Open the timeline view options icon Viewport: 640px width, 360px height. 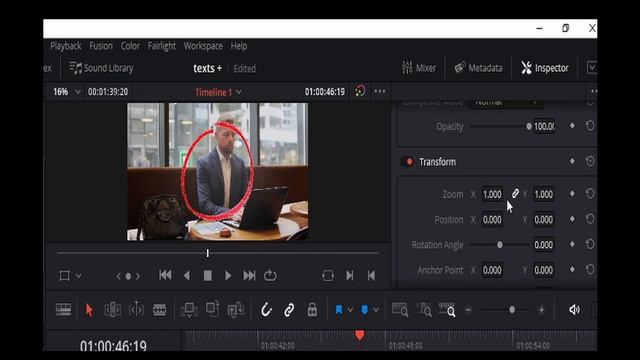pyautogui.click(x=63, y=310)
